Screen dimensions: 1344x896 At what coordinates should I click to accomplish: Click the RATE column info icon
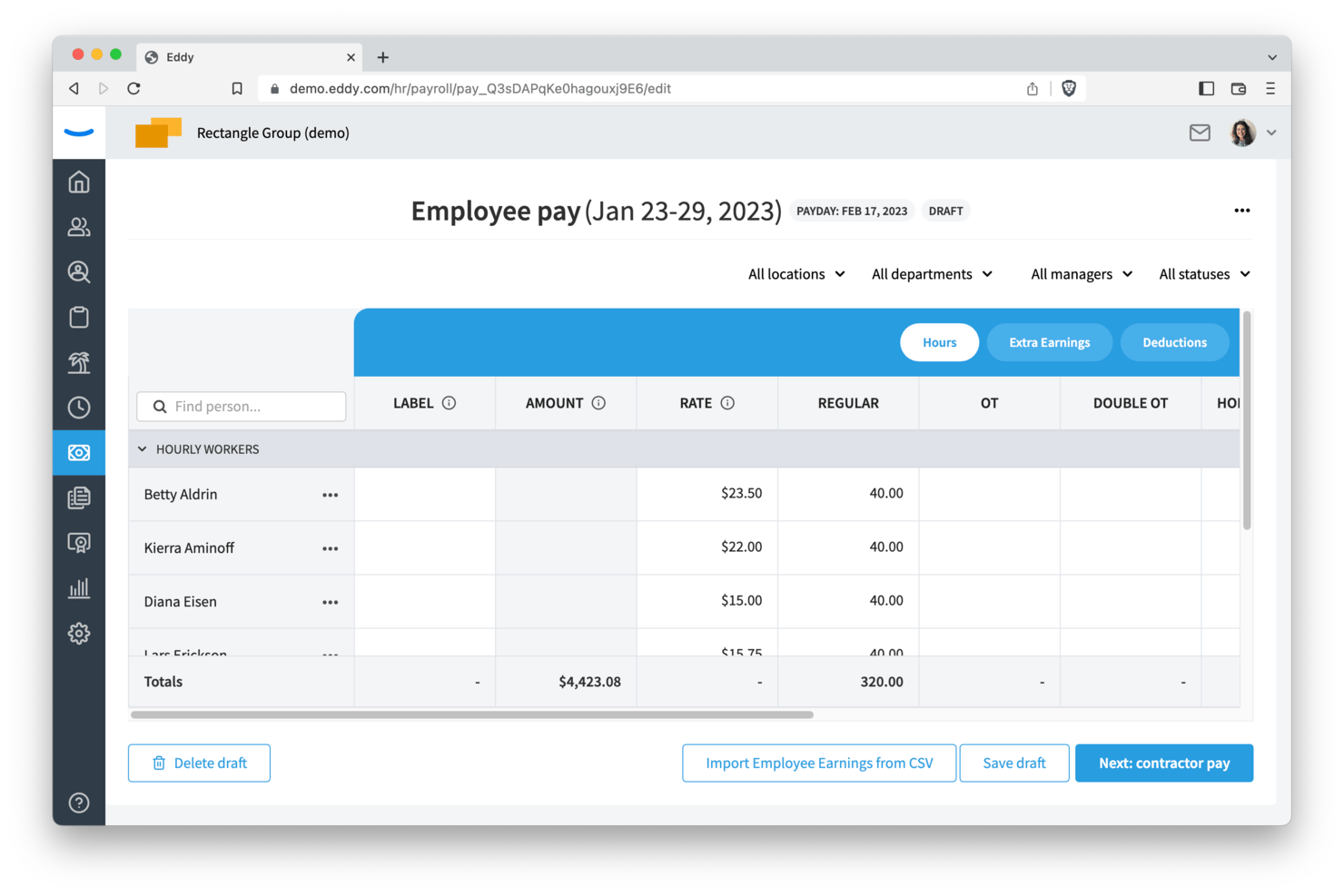[x=727, y=403]
